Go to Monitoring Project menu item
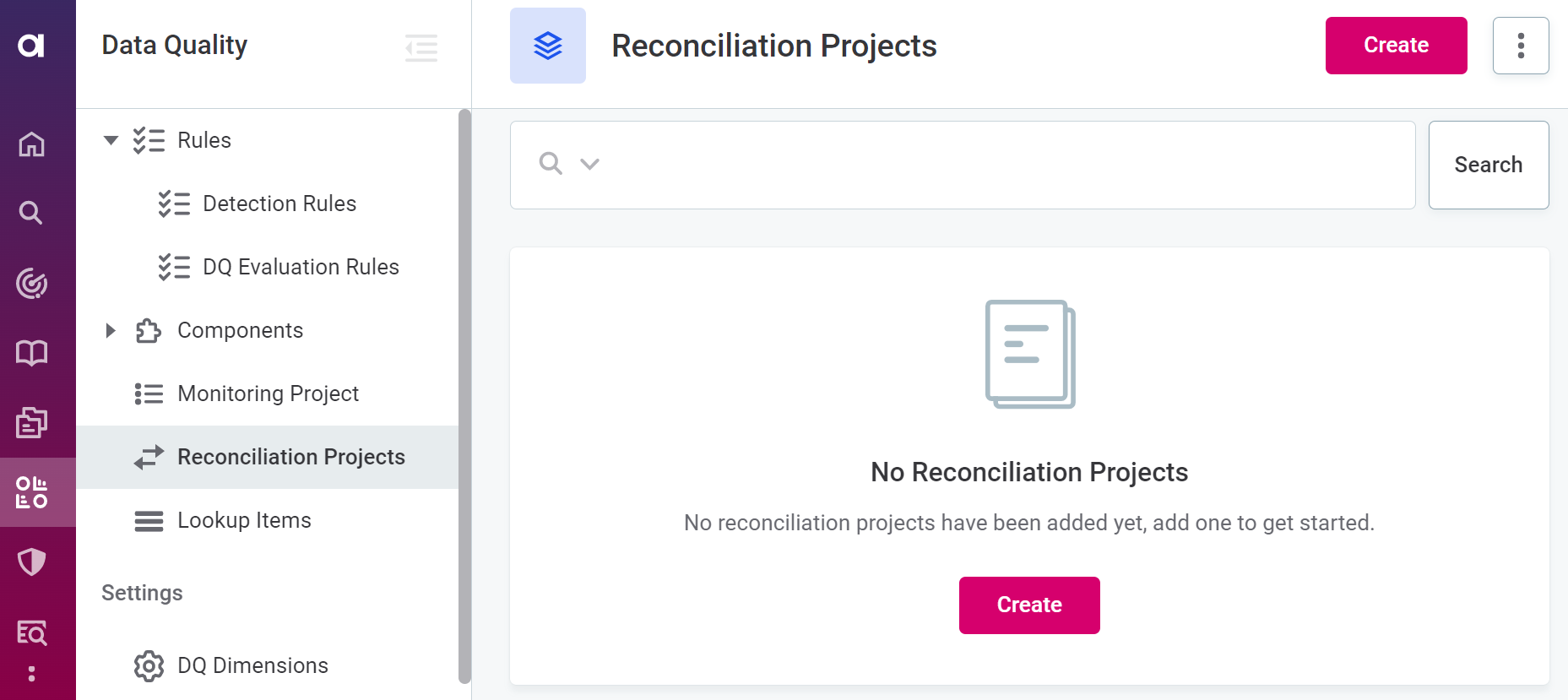Image resolution: width=1568 pixels, height=700 pixels. click(x=268, y=393)
